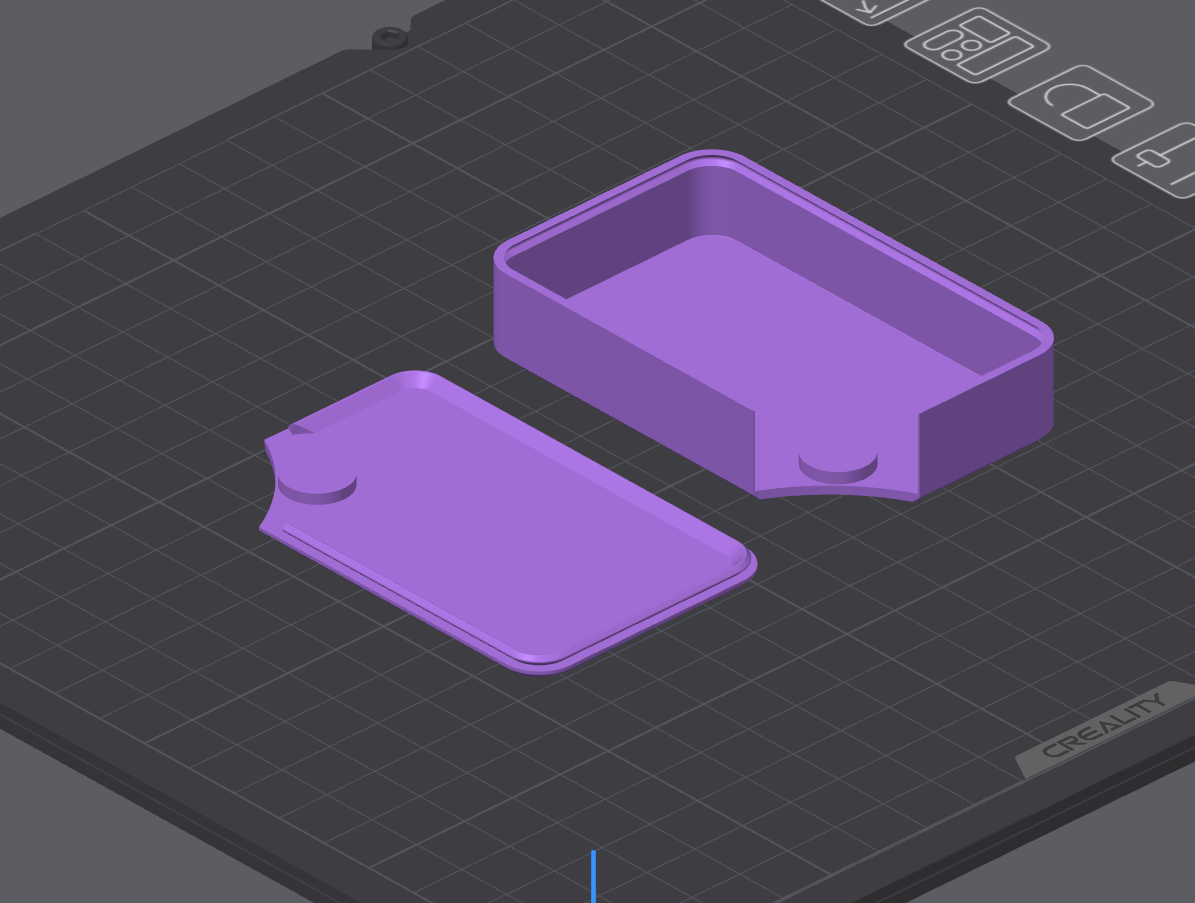Click the round button on the lid
Viewport: 1195px width, 903px height.
[x=317, y=488]
